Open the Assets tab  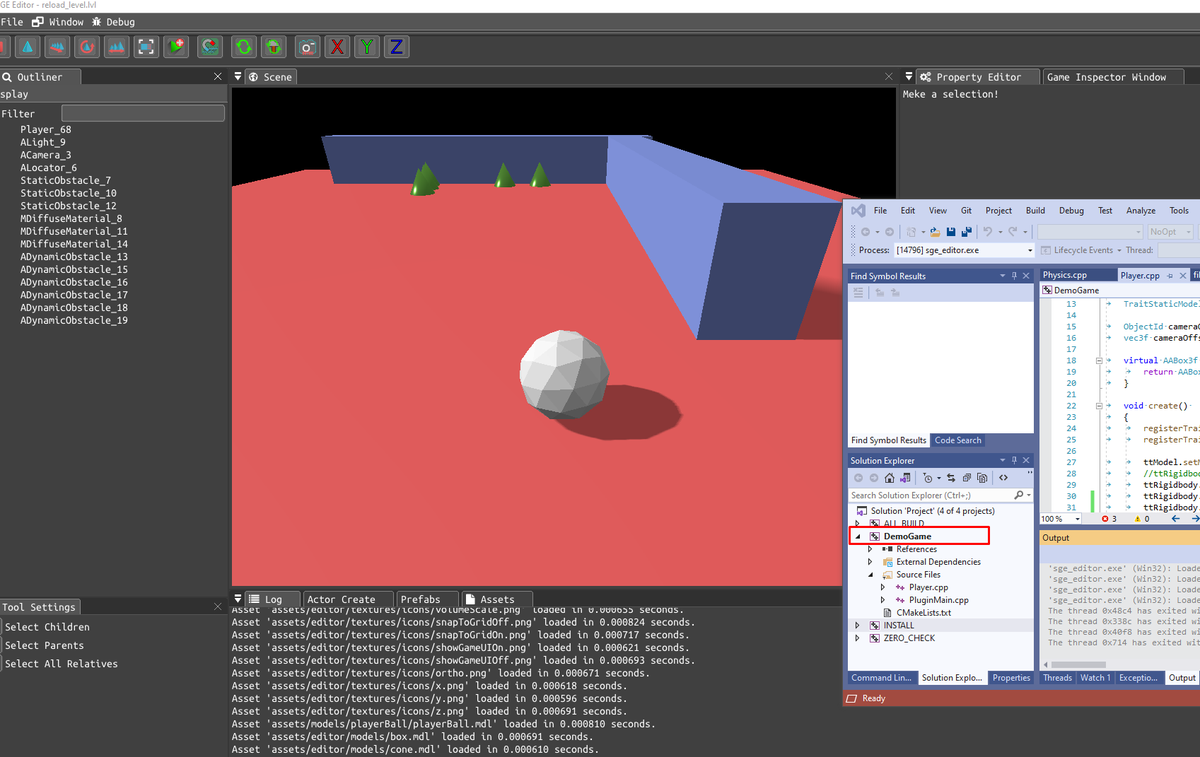497,600
